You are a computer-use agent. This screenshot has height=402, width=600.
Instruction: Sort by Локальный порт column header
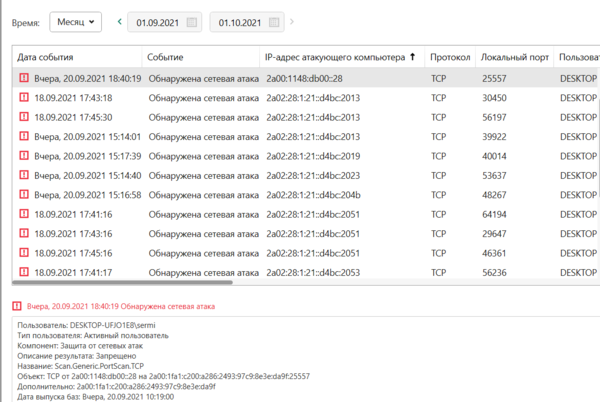point(513,57)
